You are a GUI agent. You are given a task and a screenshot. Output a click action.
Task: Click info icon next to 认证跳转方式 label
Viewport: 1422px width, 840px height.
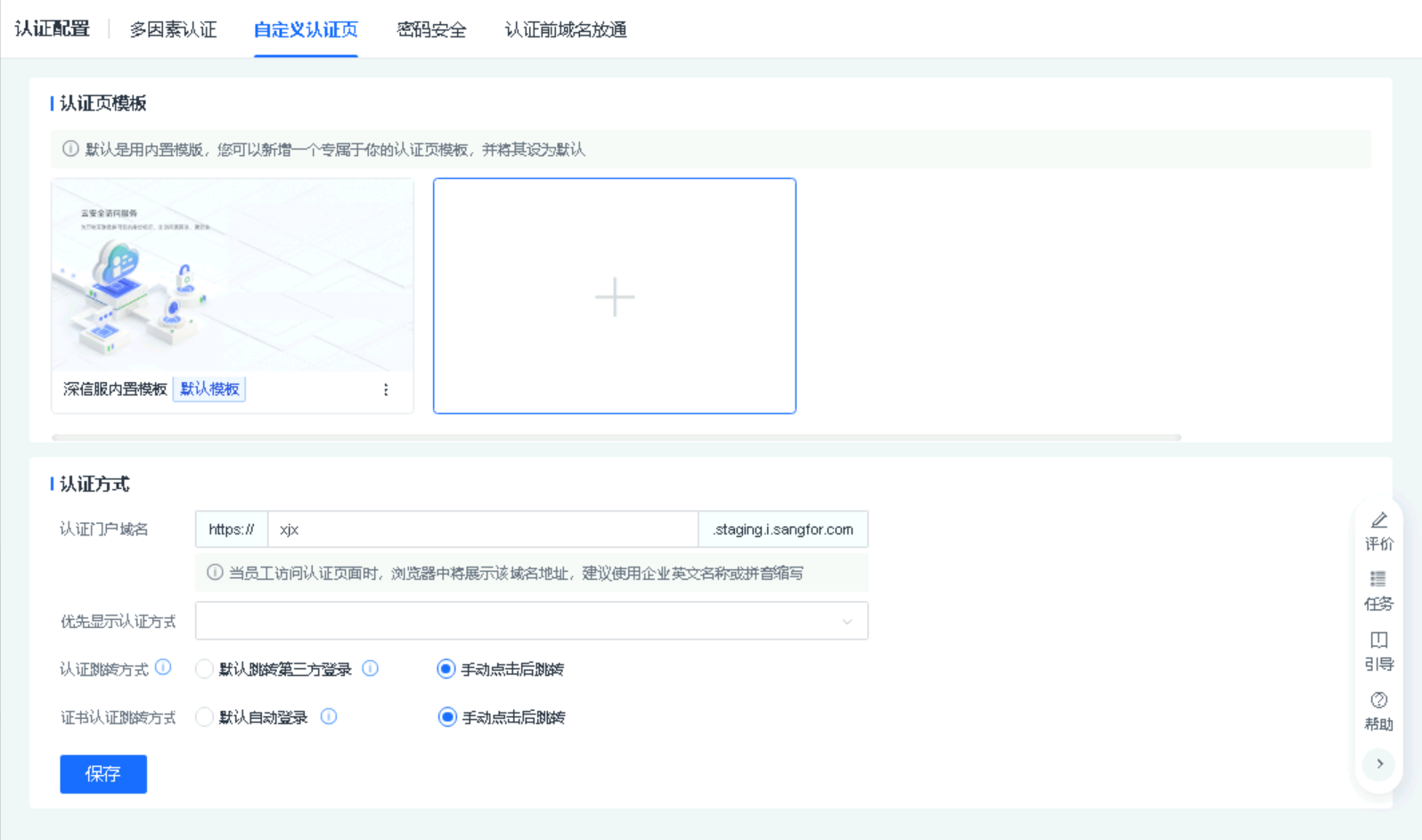[163, 667]
